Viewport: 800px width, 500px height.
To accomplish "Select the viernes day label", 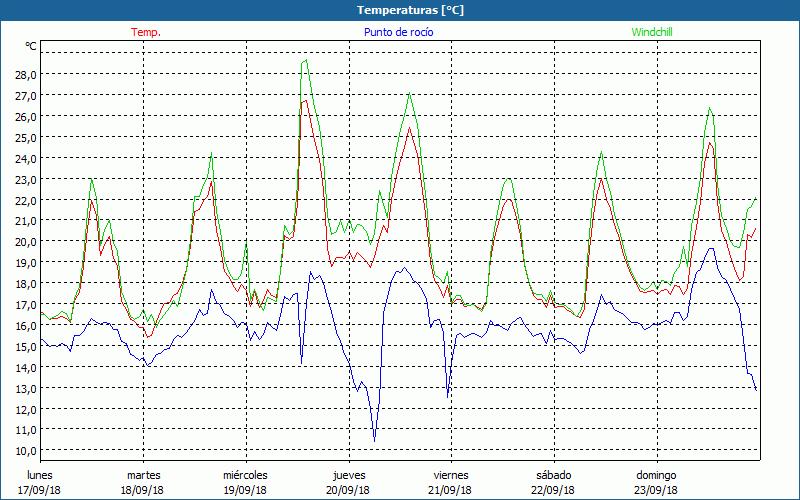I will pos(451,474).
